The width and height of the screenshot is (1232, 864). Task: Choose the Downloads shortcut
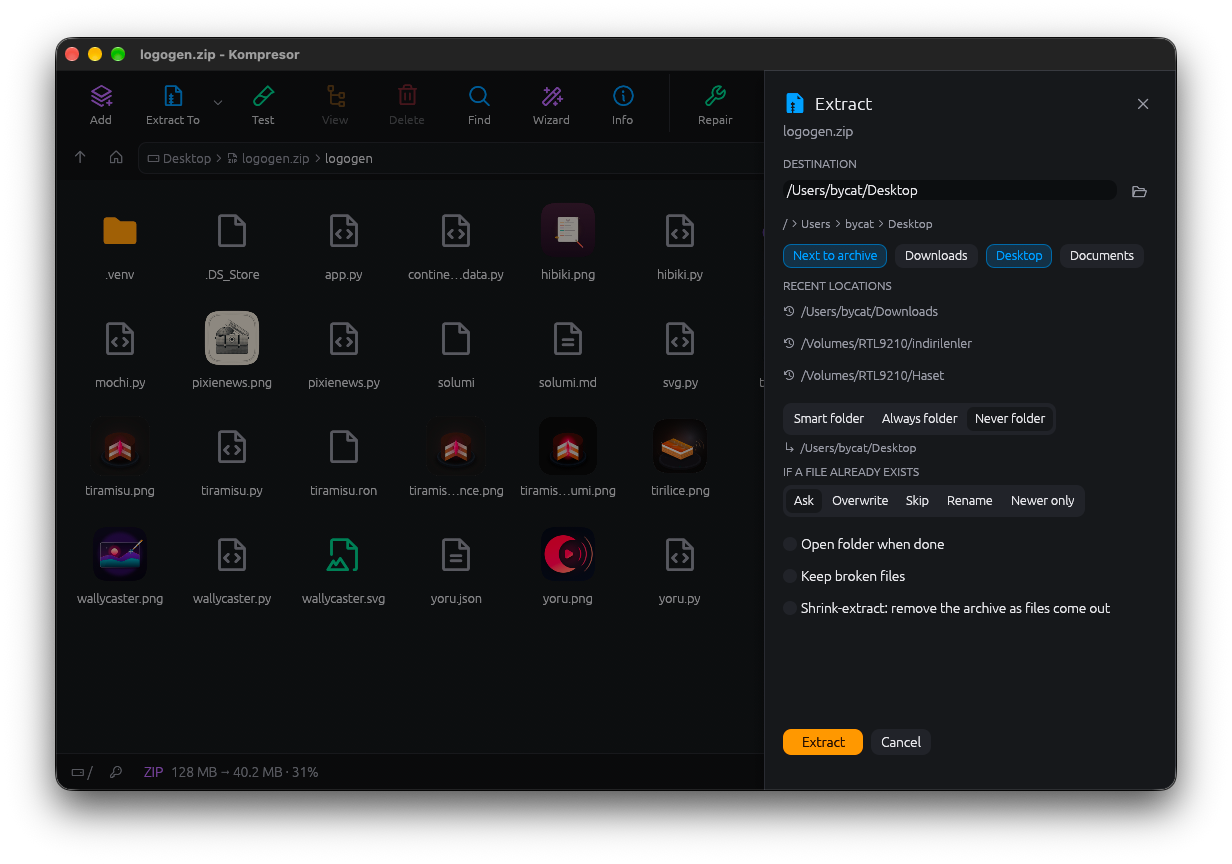(936, 256)
